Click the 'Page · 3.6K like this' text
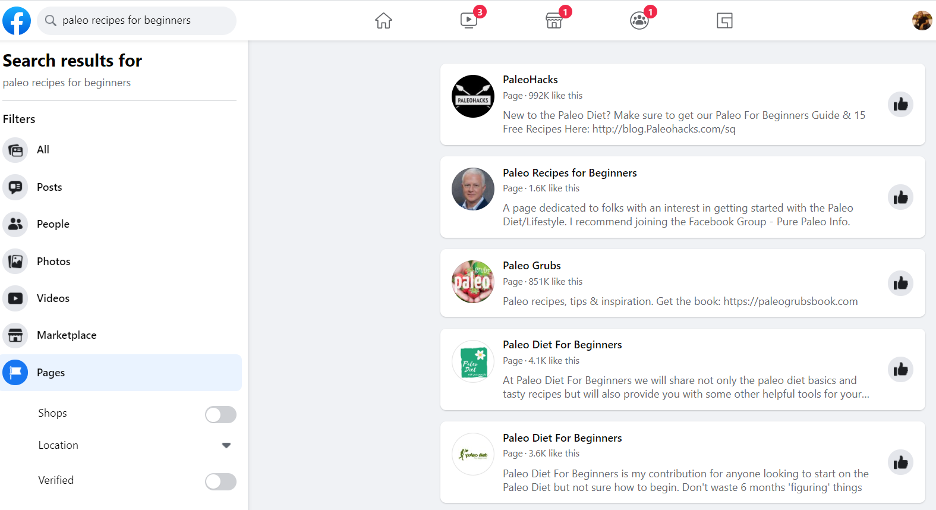 click(541, 453)
